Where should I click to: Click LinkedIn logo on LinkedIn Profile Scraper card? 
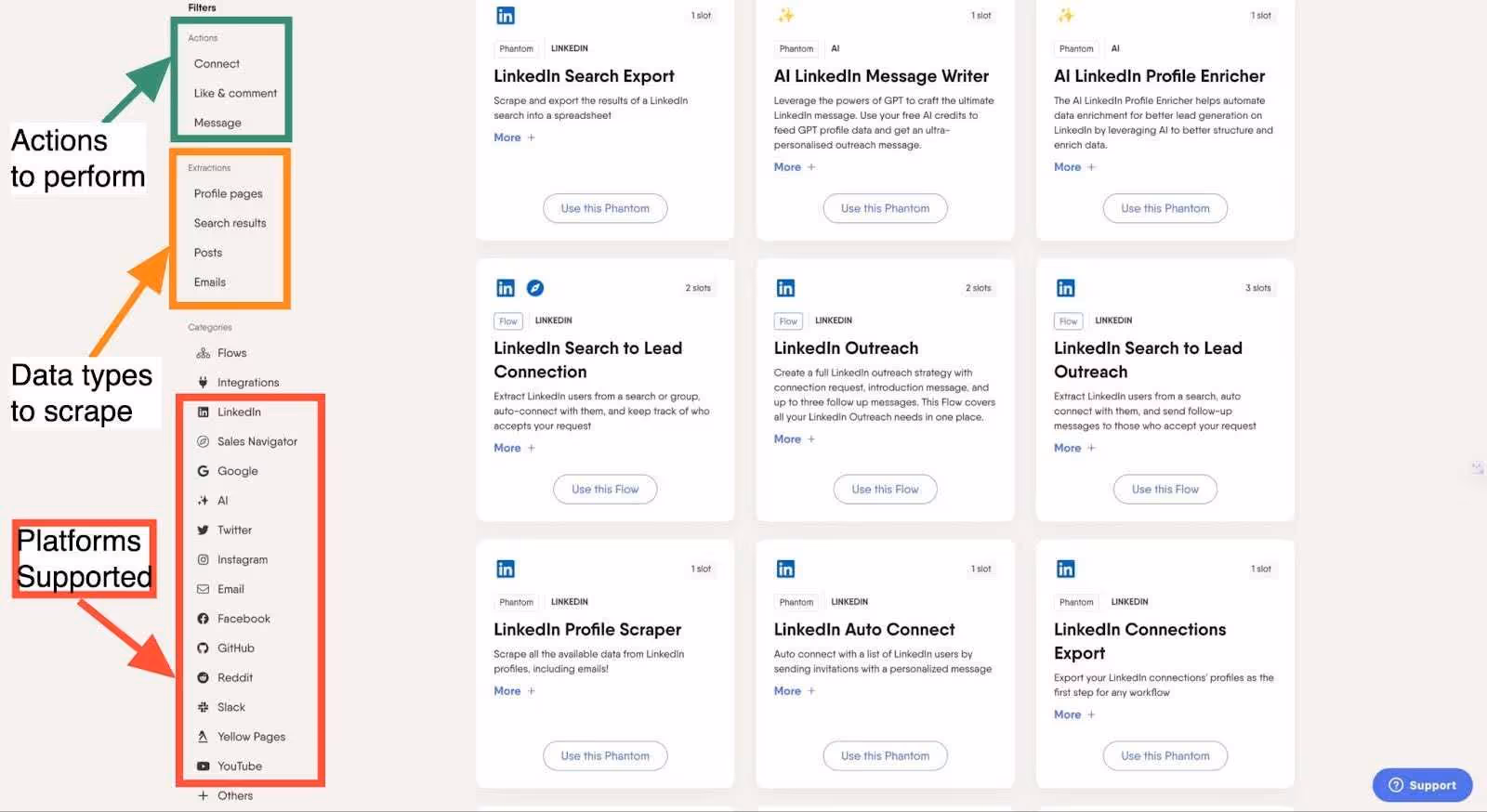(505, 569)
